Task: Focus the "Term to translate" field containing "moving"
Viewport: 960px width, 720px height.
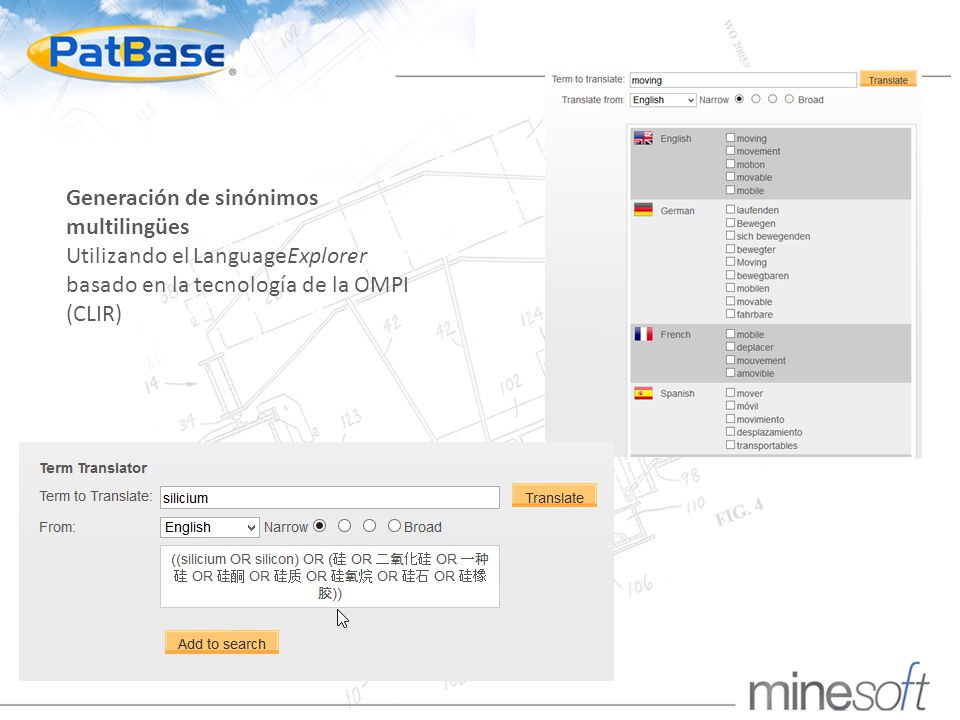Action: coord(743,80)
